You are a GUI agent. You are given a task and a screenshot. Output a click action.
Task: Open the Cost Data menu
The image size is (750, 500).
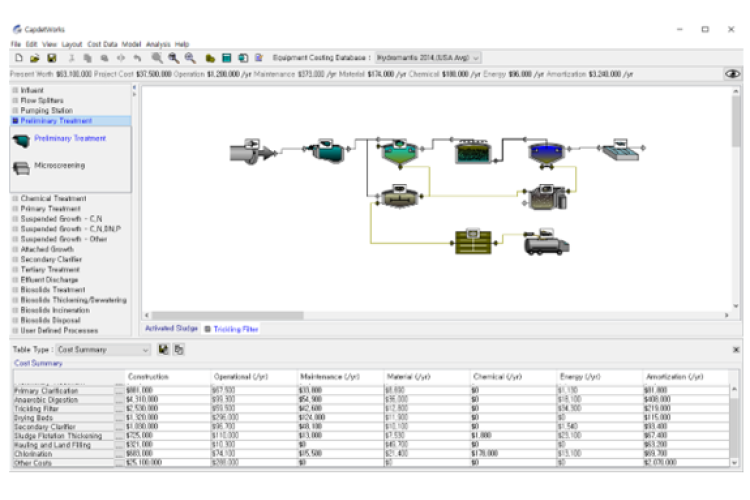pos(103,44)
